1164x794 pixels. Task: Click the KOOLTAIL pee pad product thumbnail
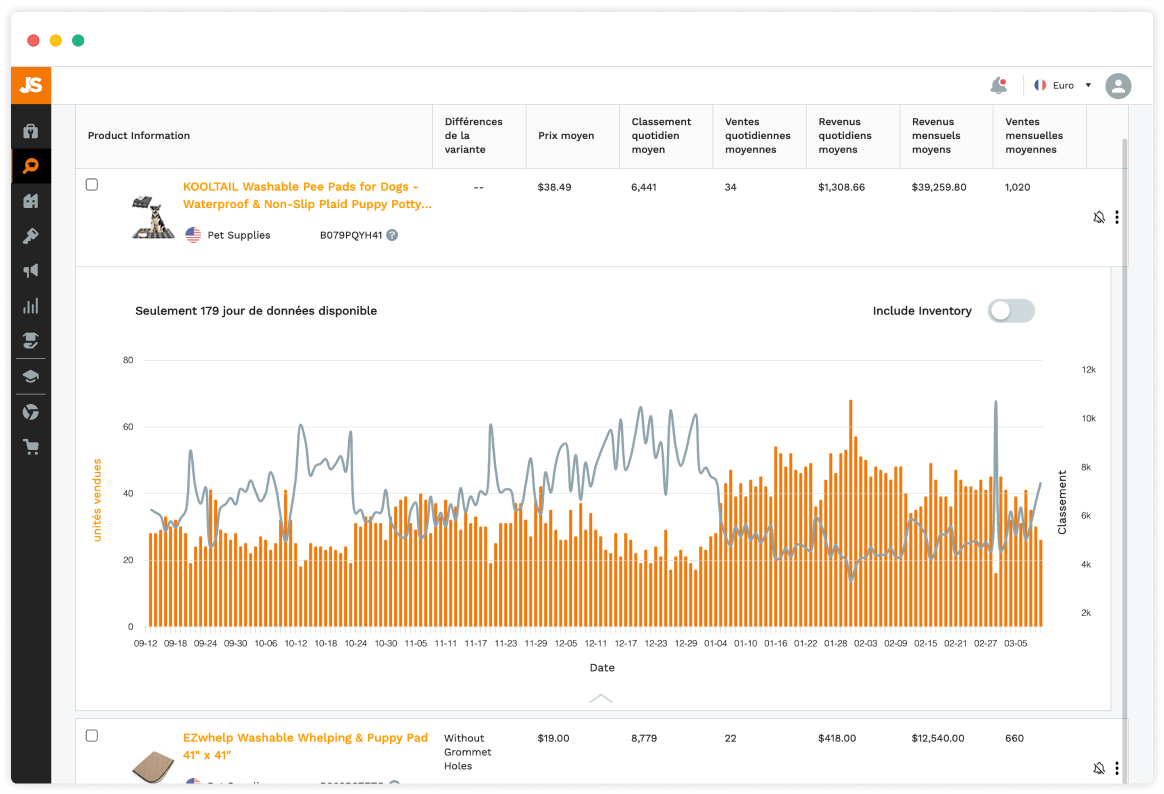pos(153,217)
